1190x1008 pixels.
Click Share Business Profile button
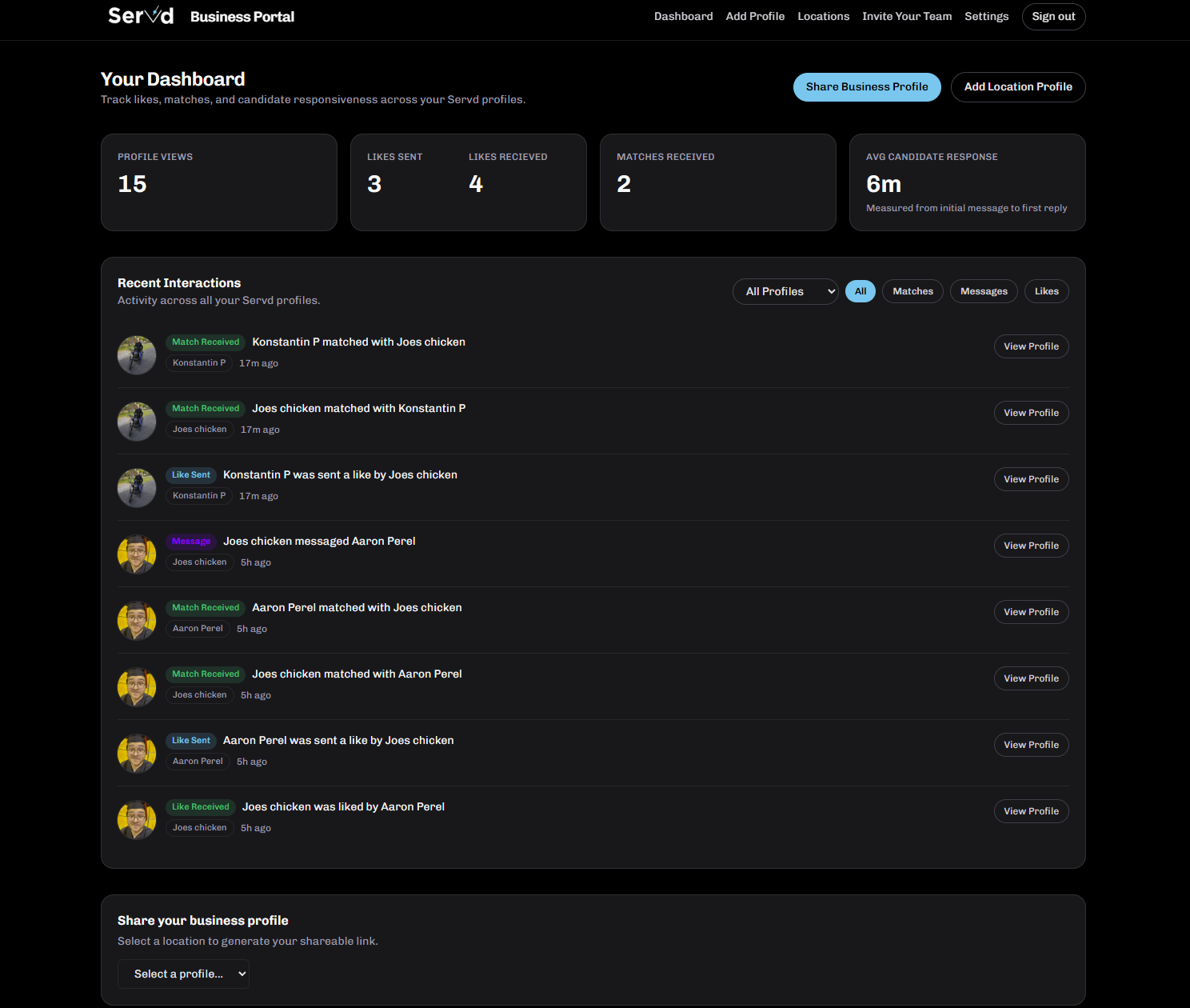tap(867, 87)
